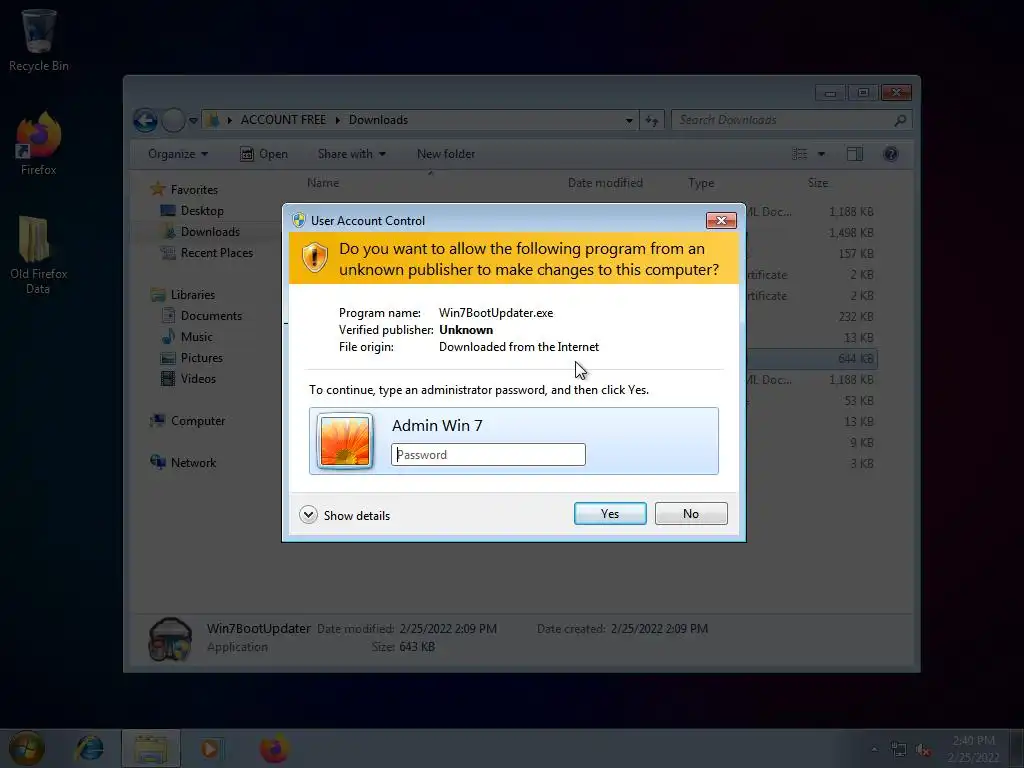Select Libraries in the navigation pane
The image size is (1024, 768).
[193, 295]
